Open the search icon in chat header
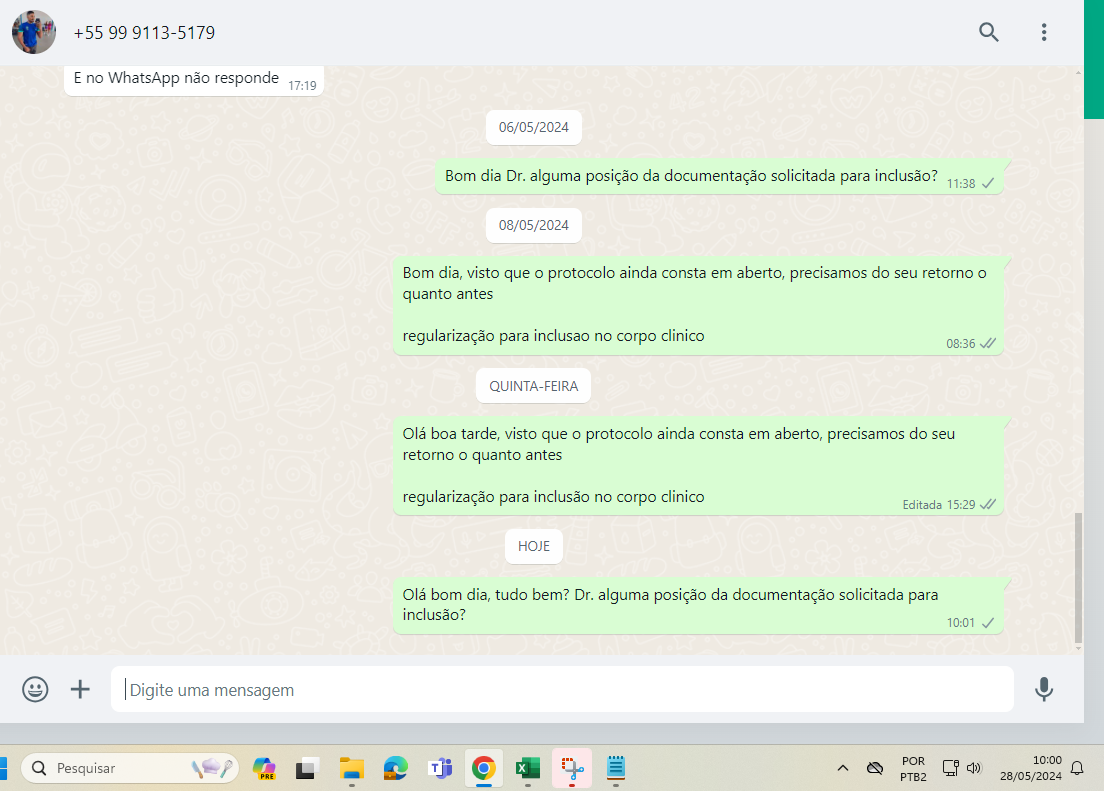This screenshot has height=791, width=1104. point(988,32)
